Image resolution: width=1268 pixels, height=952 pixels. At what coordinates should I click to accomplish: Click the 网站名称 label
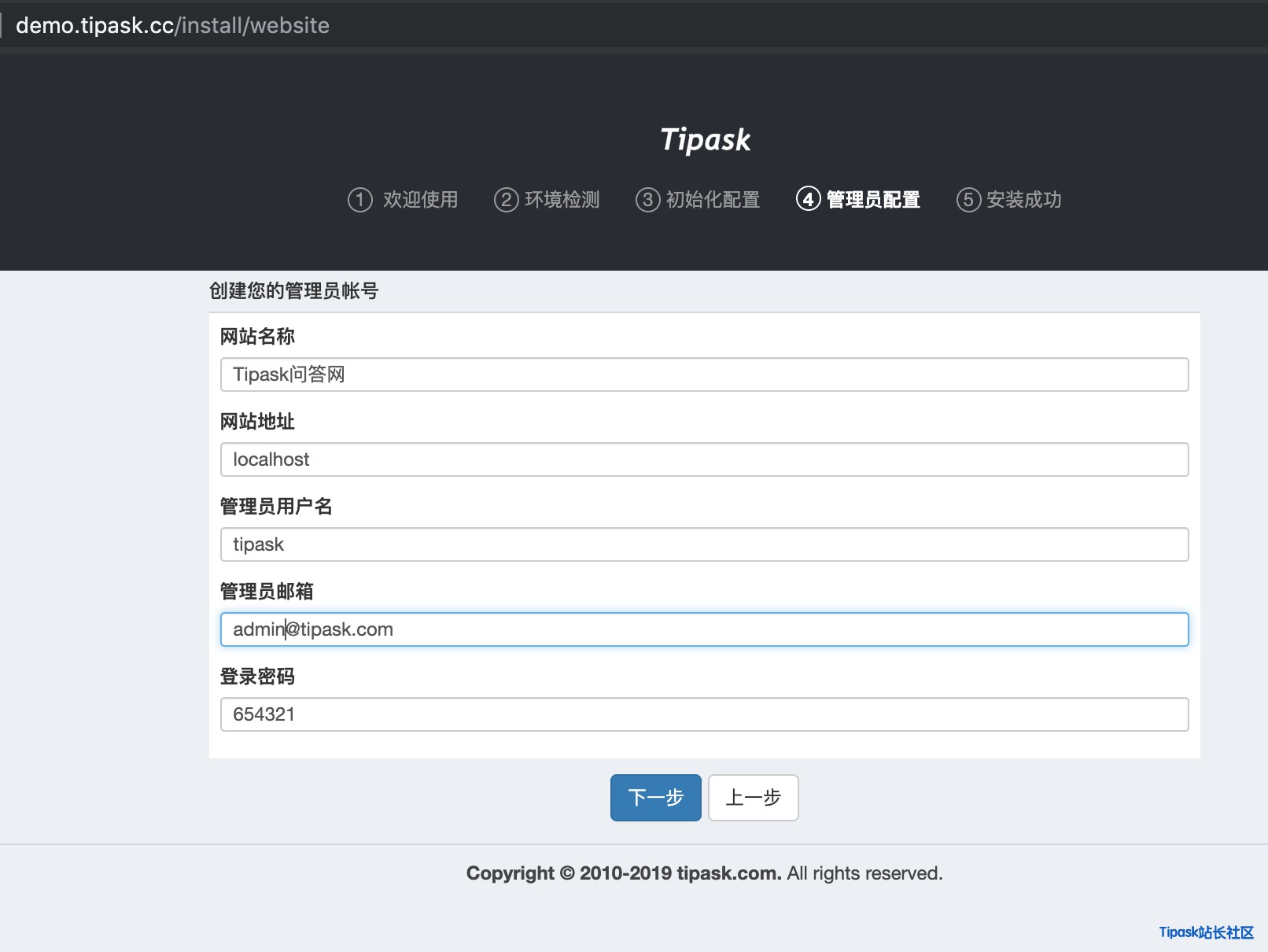[x=257, y=337]
